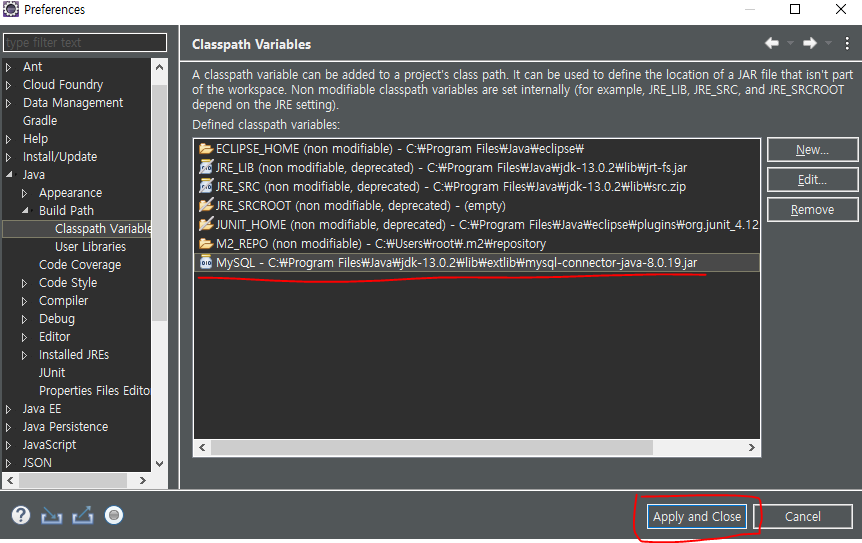Expand the Install/Update node

click(9, 157)
